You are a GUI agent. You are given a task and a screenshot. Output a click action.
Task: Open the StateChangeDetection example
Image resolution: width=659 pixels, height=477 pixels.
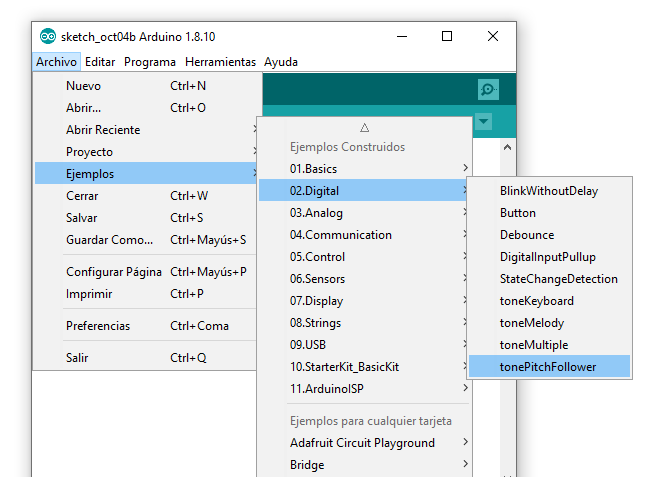pyautogui.click(x=549, y=279)
